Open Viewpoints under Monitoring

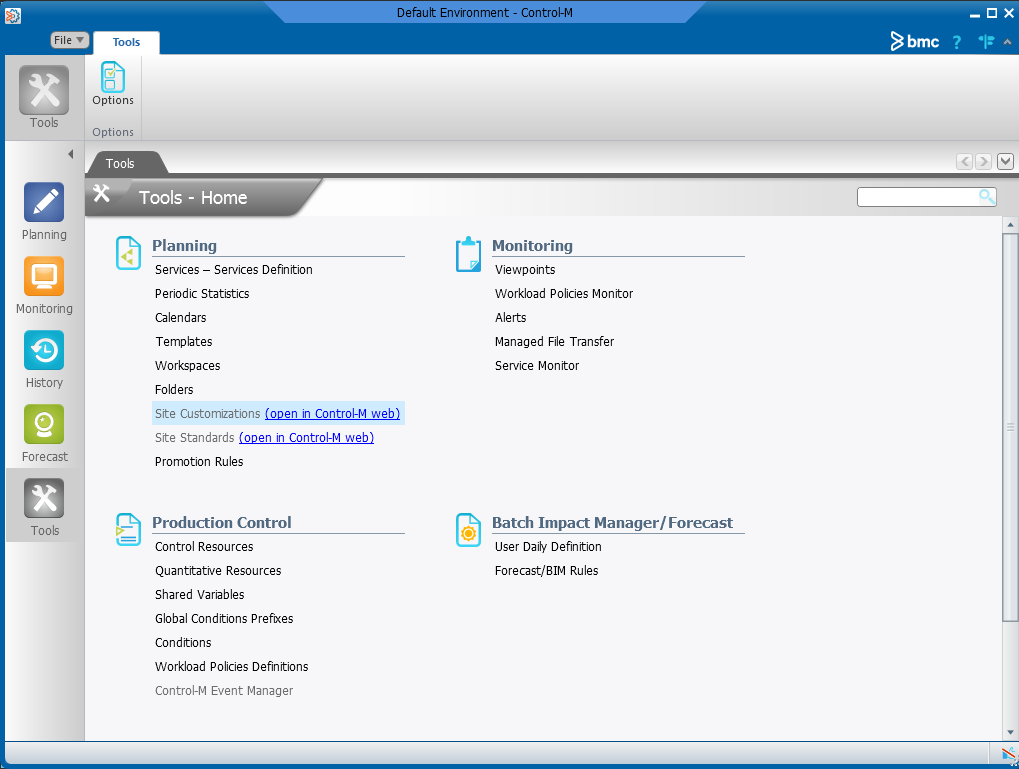point(525,270)
